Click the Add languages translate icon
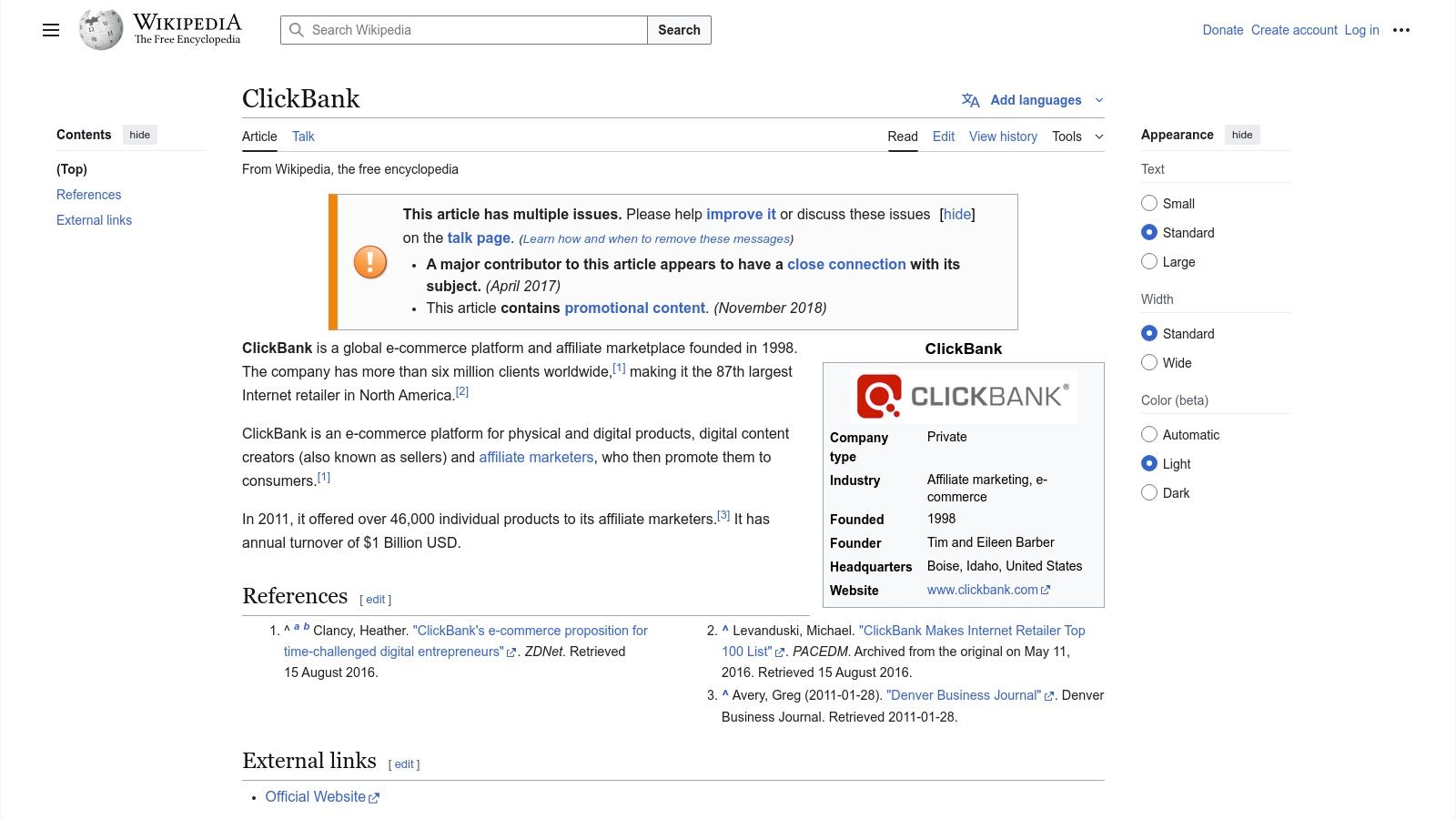The height and width of the screenshot is (819, 1456). coord(971,100)
